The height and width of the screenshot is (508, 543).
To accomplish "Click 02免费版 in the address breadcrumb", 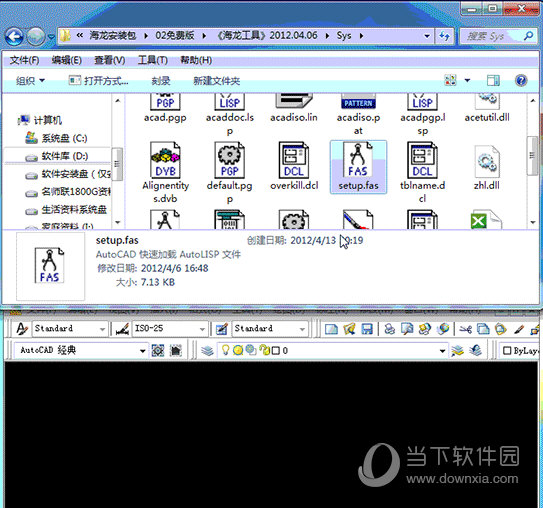I will (x=175, y=36).
